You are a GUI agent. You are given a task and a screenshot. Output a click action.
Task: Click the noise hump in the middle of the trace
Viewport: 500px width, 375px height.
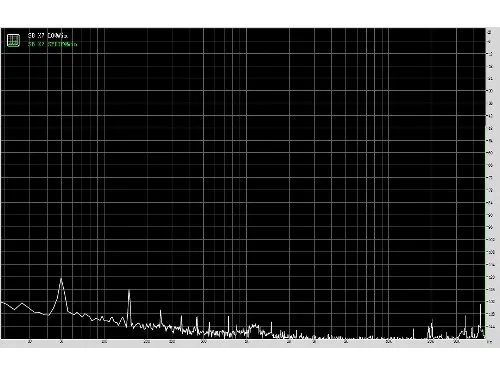[x=254, y=326]
